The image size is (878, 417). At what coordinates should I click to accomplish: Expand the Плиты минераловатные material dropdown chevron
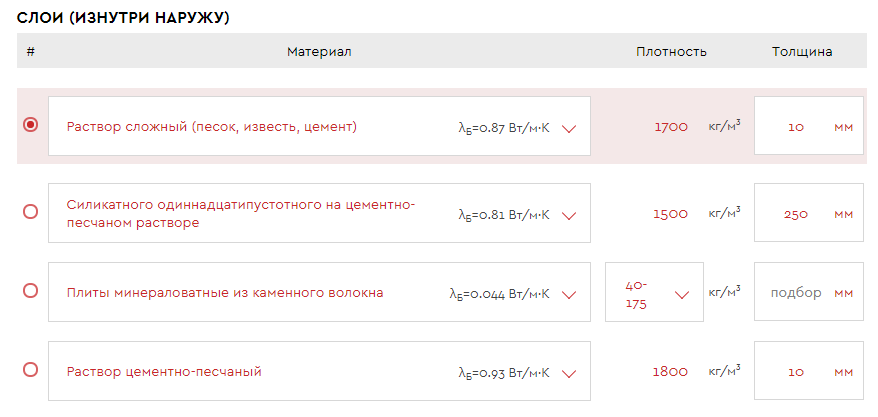pos(570,294)
